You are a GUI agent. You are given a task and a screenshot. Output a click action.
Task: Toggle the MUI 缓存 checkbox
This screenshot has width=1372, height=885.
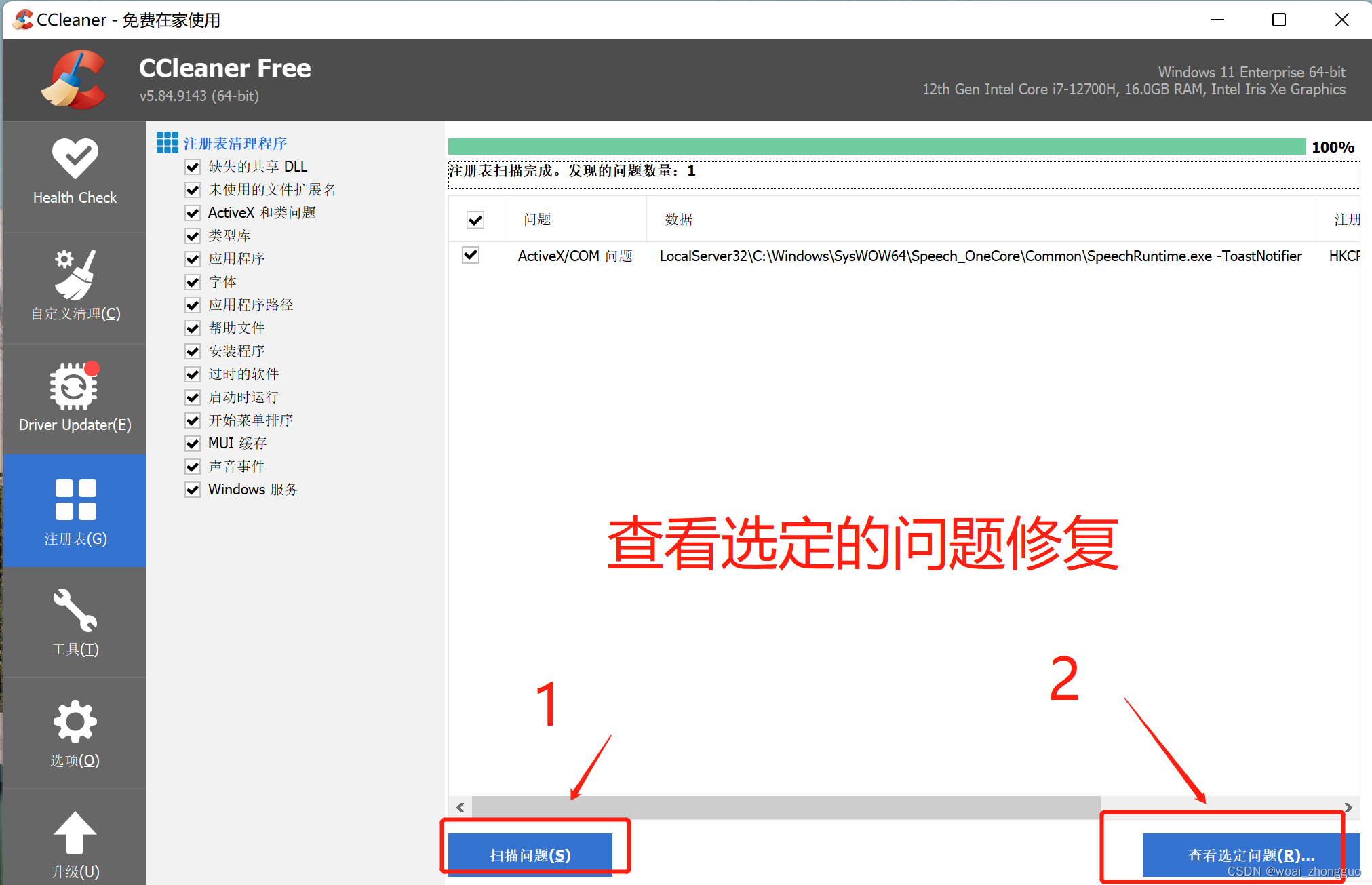(193, 444)
